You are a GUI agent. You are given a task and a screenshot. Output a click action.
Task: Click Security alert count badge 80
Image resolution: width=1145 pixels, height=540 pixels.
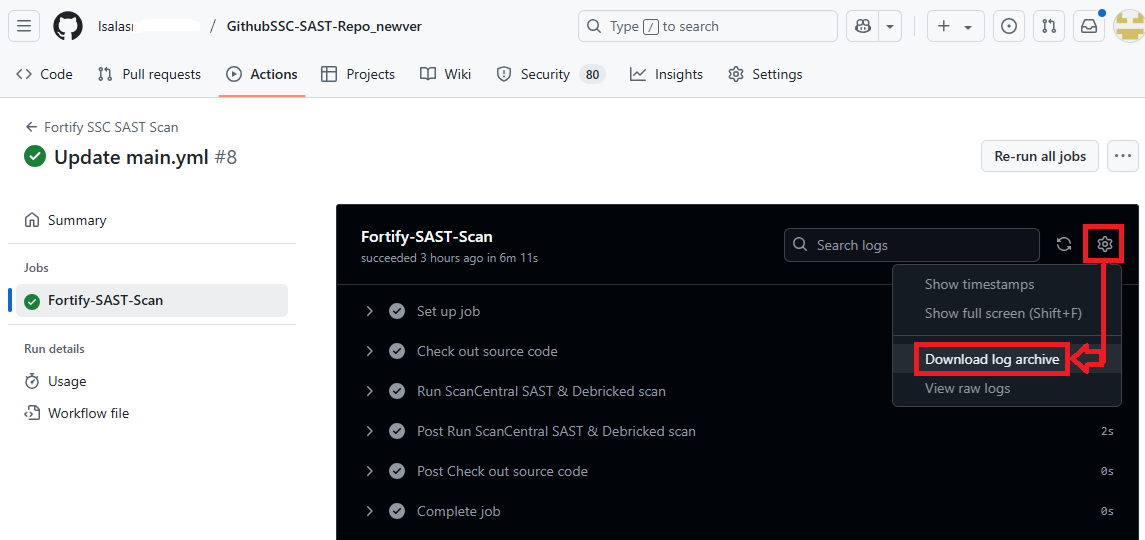pyautogui.click(x=592, y=74)
